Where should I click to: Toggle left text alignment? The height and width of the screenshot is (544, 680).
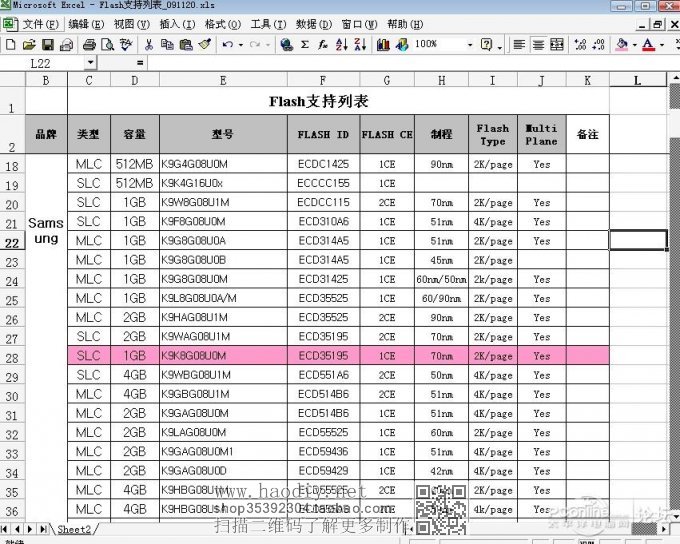[520, 45]
